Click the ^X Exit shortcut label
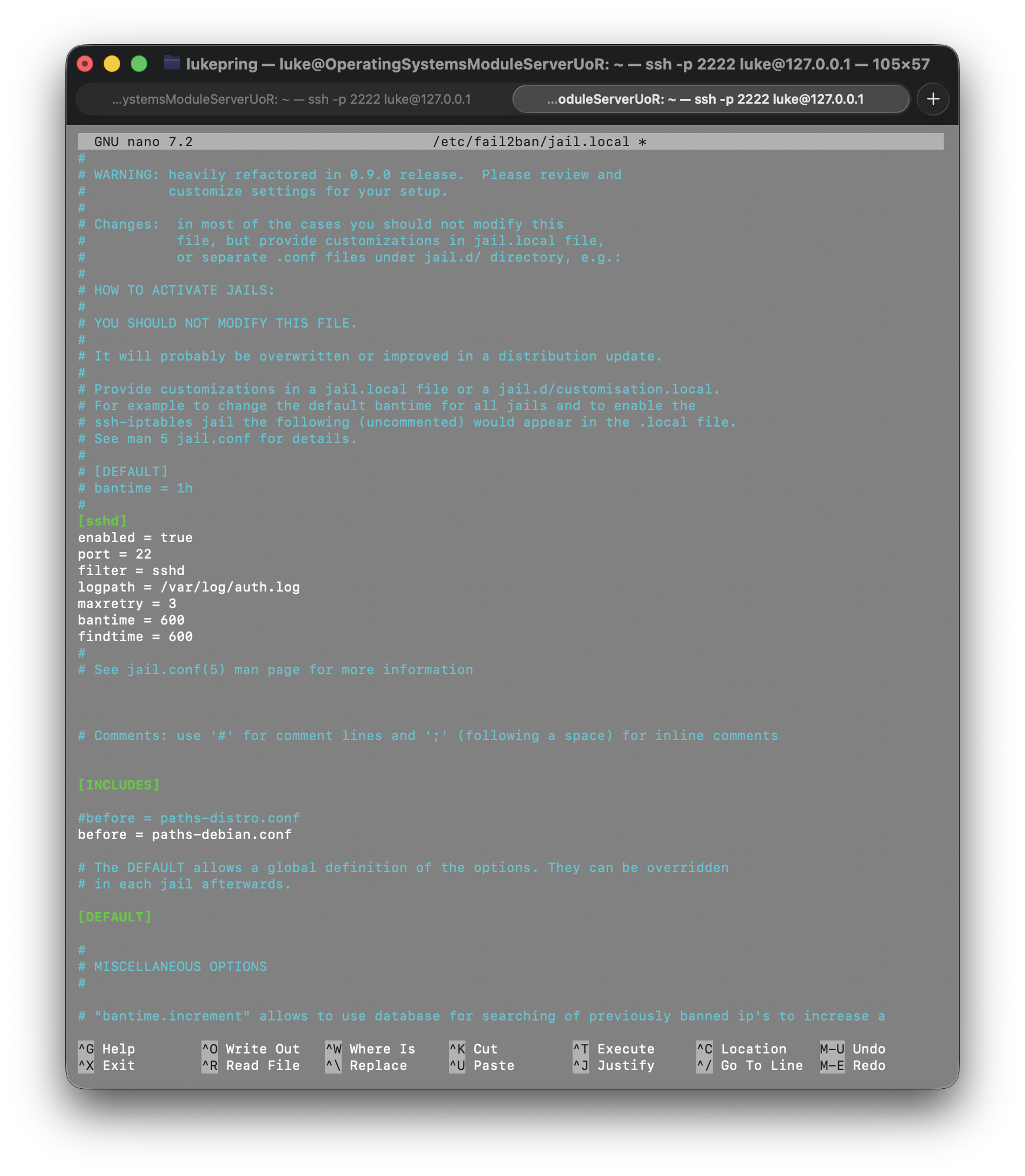Screen dimensions: 1025x1176 (107, 1065)
